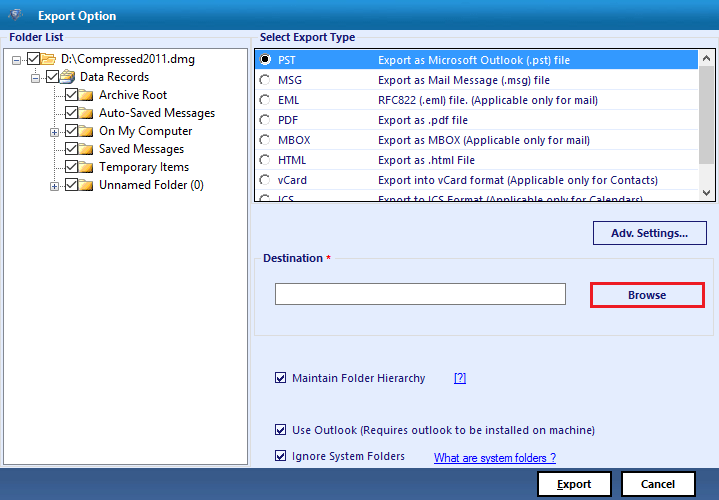This screenshot has width=719, height=500.
Task: Collapse the Data Records tree node
Action: pyautogui.click(x=35, y=78)
